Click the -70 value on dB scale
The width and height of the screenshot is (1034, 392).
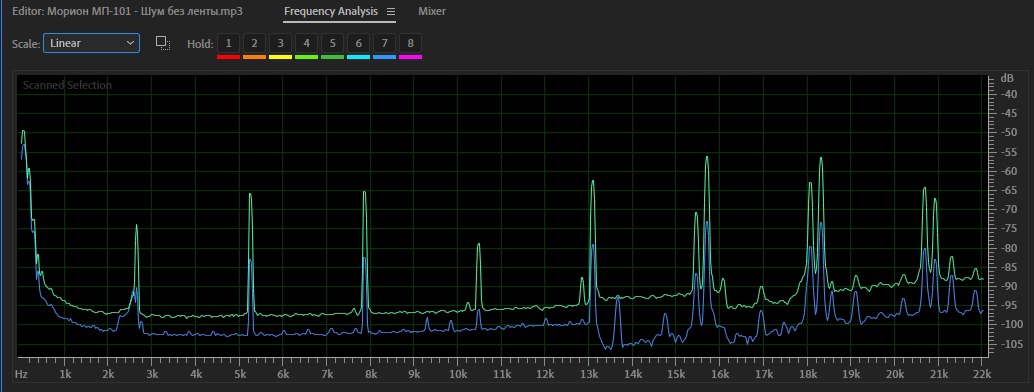pyautogui.click(x=1009, y=209)
